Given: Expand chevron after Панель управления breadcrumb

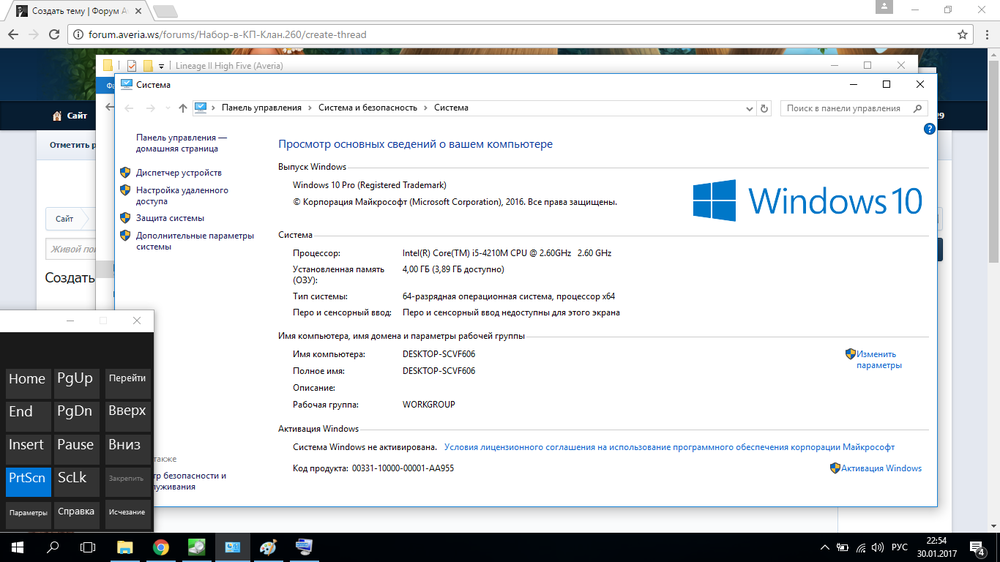Looking at the screenshot, I should (x=309, y=108).
